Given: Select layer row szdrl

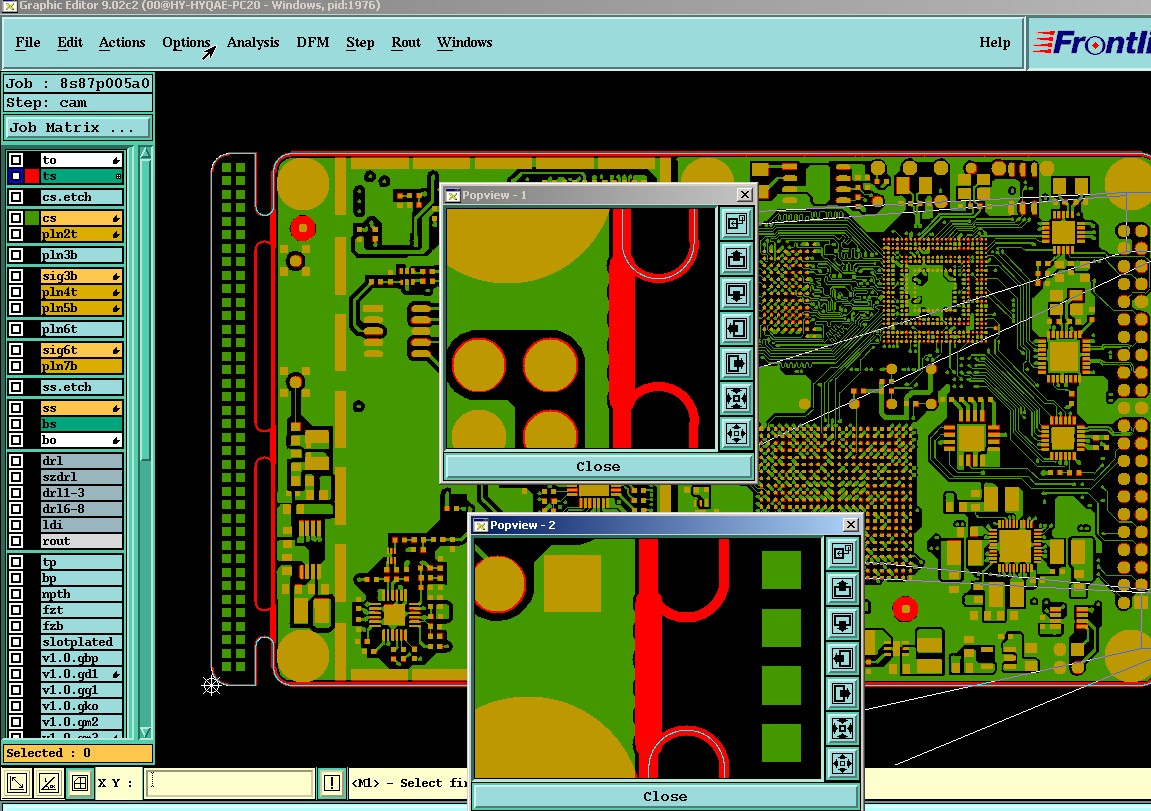Looking at the screenshot, I should click(x=81, y=477).
